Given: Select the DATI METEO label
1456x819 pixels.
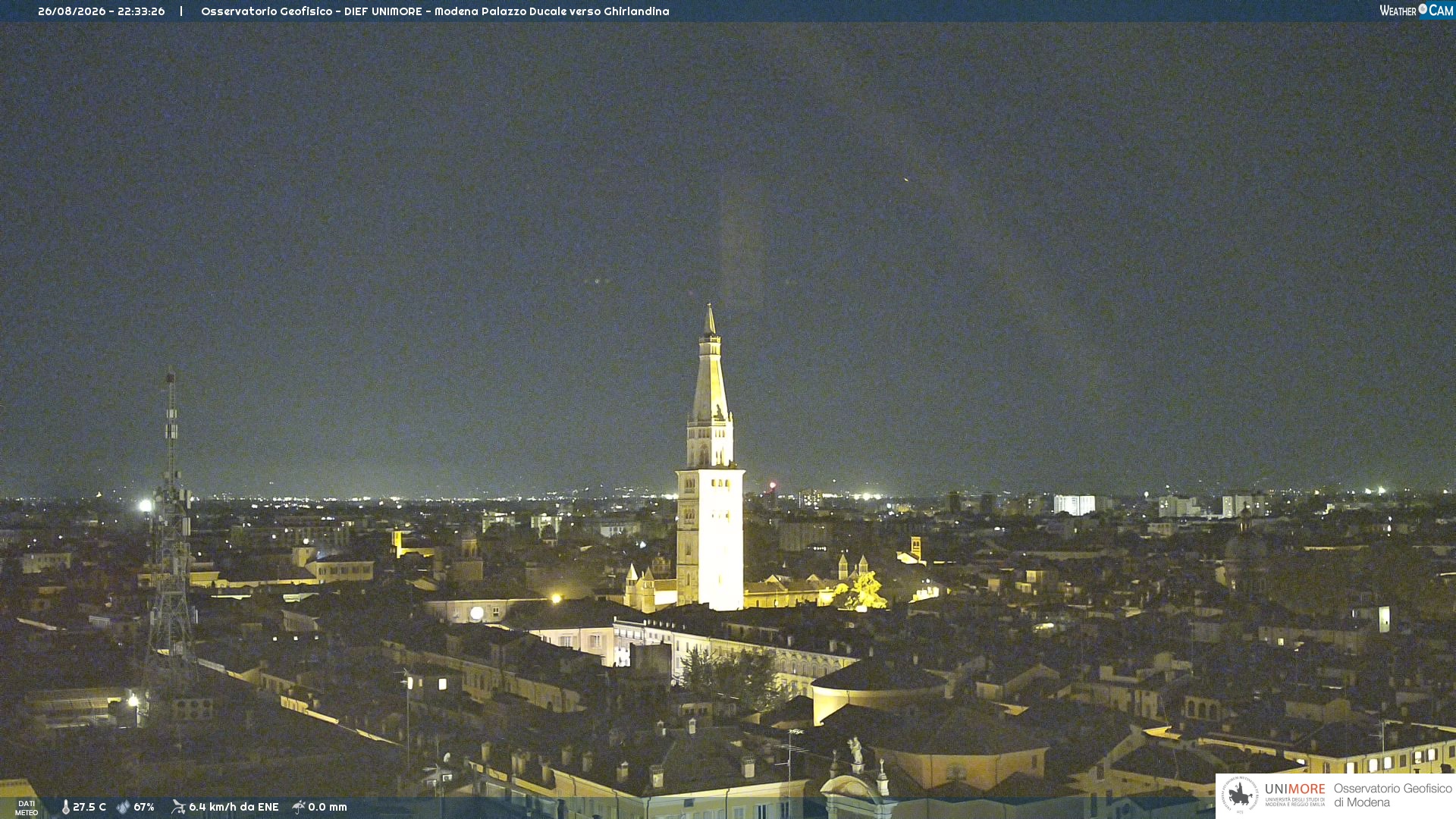Looking at the screenshot, I should [x=27, y=808].
